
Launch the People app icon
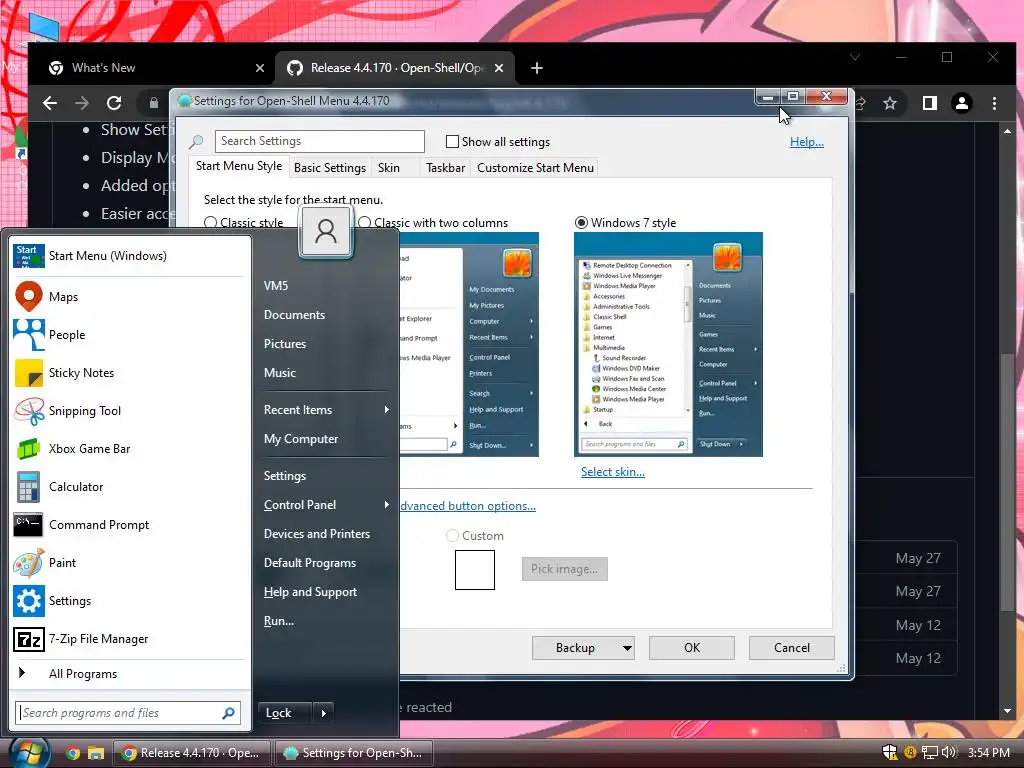(x=29, y=334)
